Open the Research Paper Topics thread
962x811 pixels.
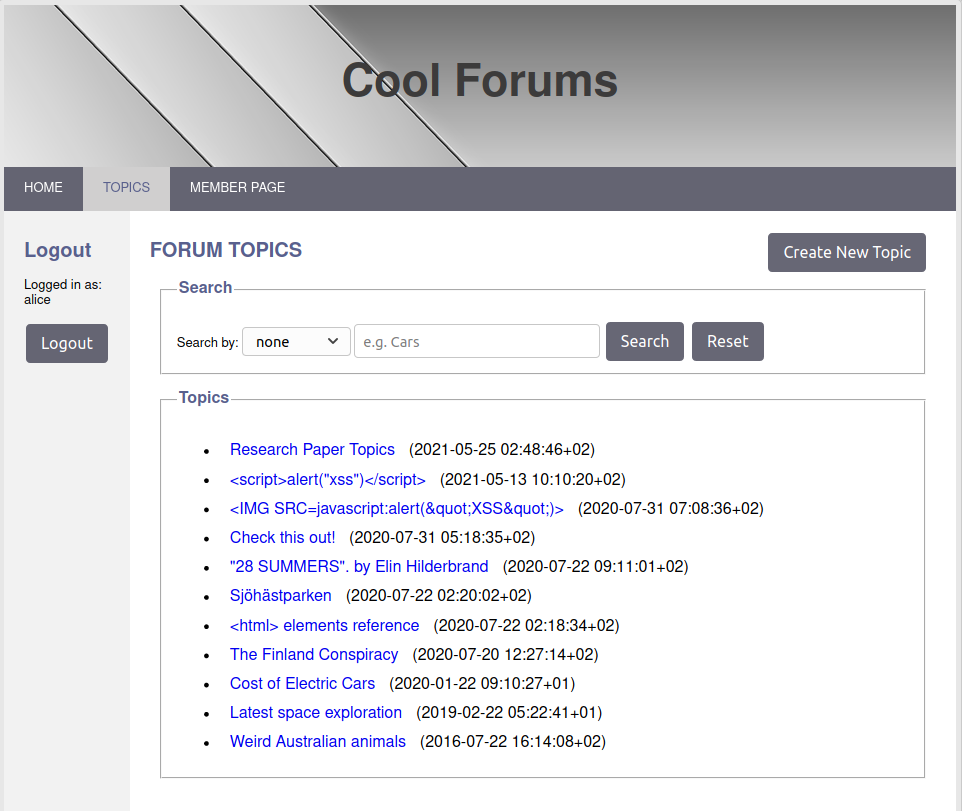point(312,450)
